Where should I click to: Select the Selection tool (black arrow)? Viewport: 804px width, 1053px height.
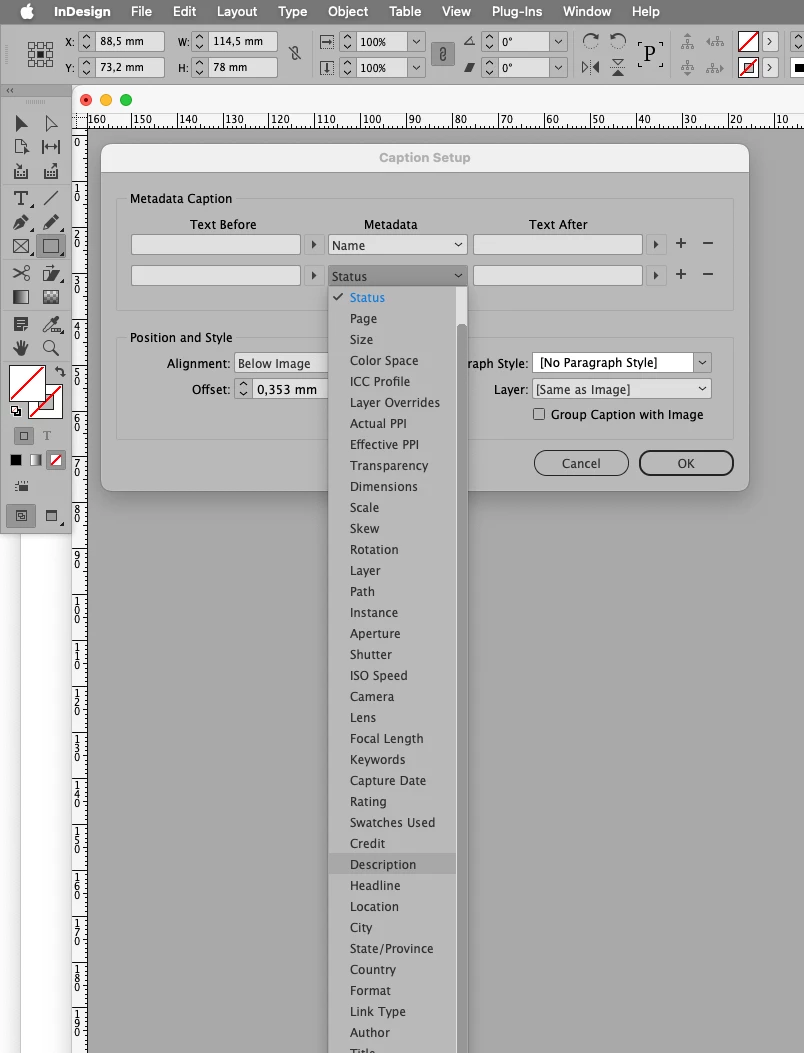pos(21,123)
